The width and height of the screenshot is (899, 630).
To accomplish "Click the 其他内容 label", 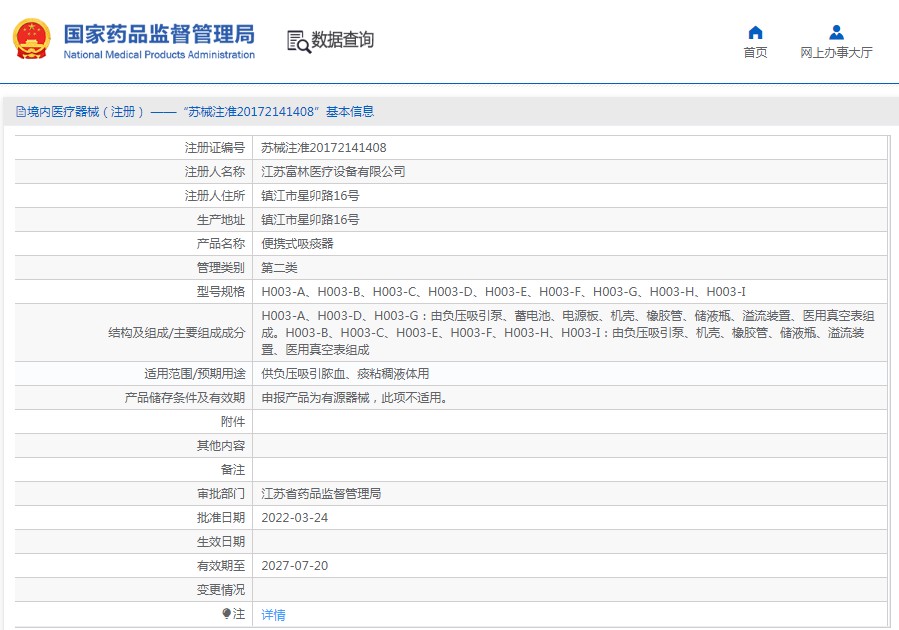I will tap(221, 447).
